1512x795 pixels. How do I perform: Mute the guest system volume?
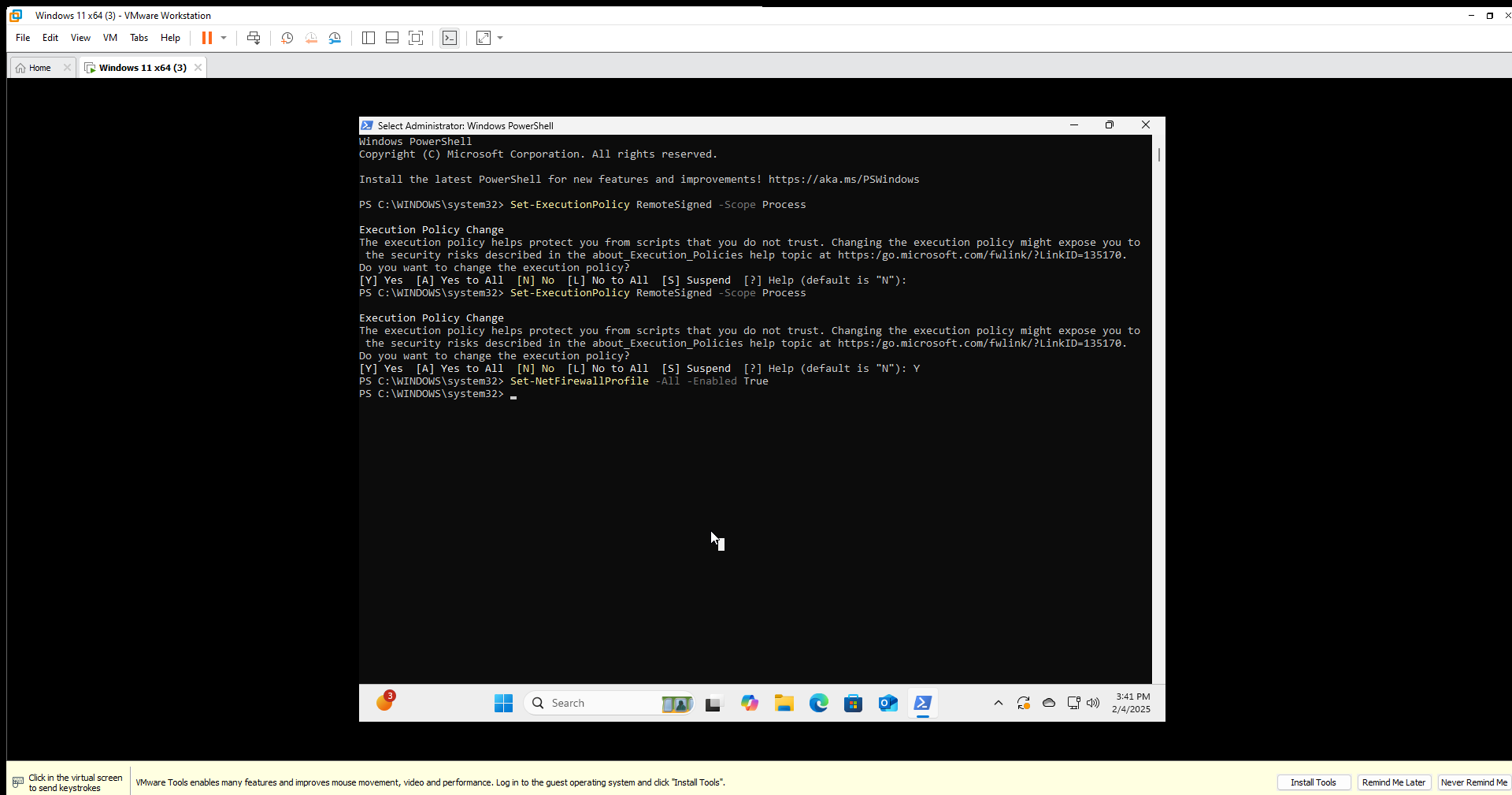(x=1093, y=703)
